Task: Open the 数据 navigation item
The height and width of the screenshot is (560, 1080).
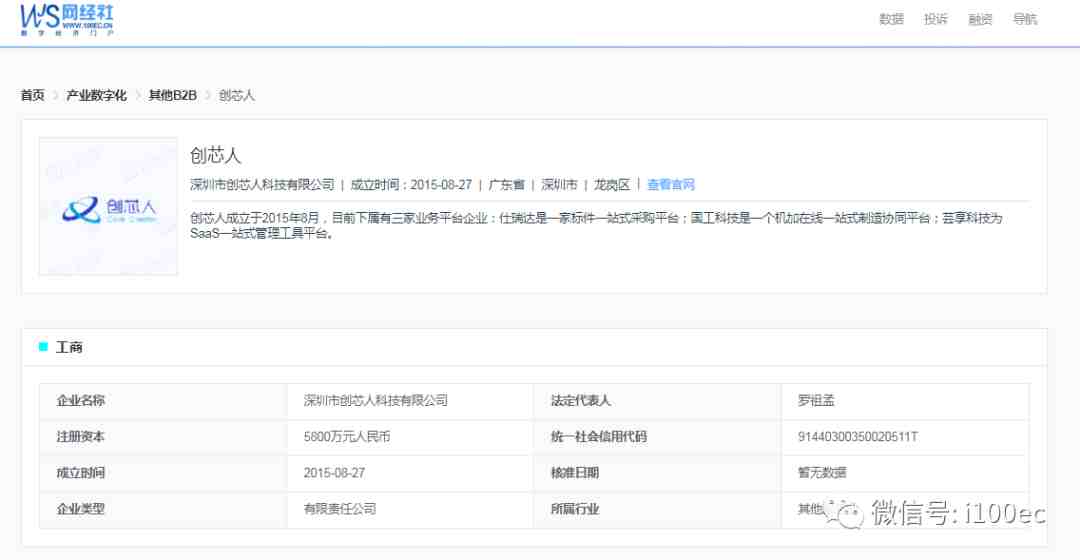Action: pos(891,19)
